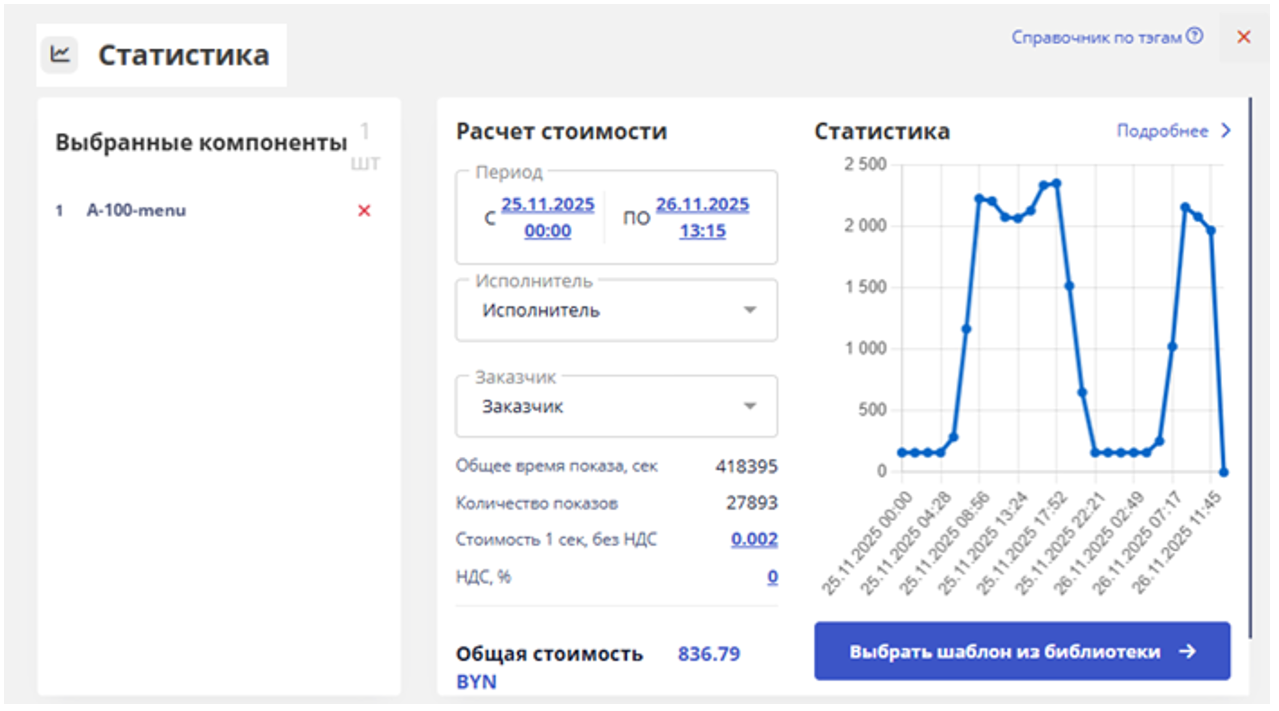Select A-100-menu in selected components list

pyautogui.click(x=136, y=211)
